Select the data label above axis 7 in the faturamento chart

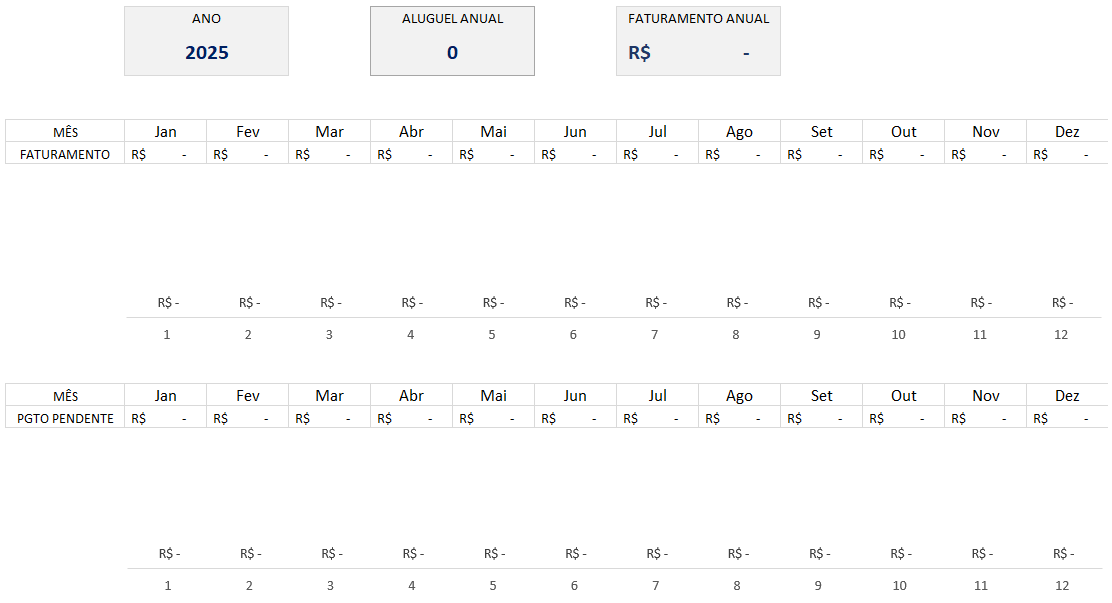pos(655,303)
